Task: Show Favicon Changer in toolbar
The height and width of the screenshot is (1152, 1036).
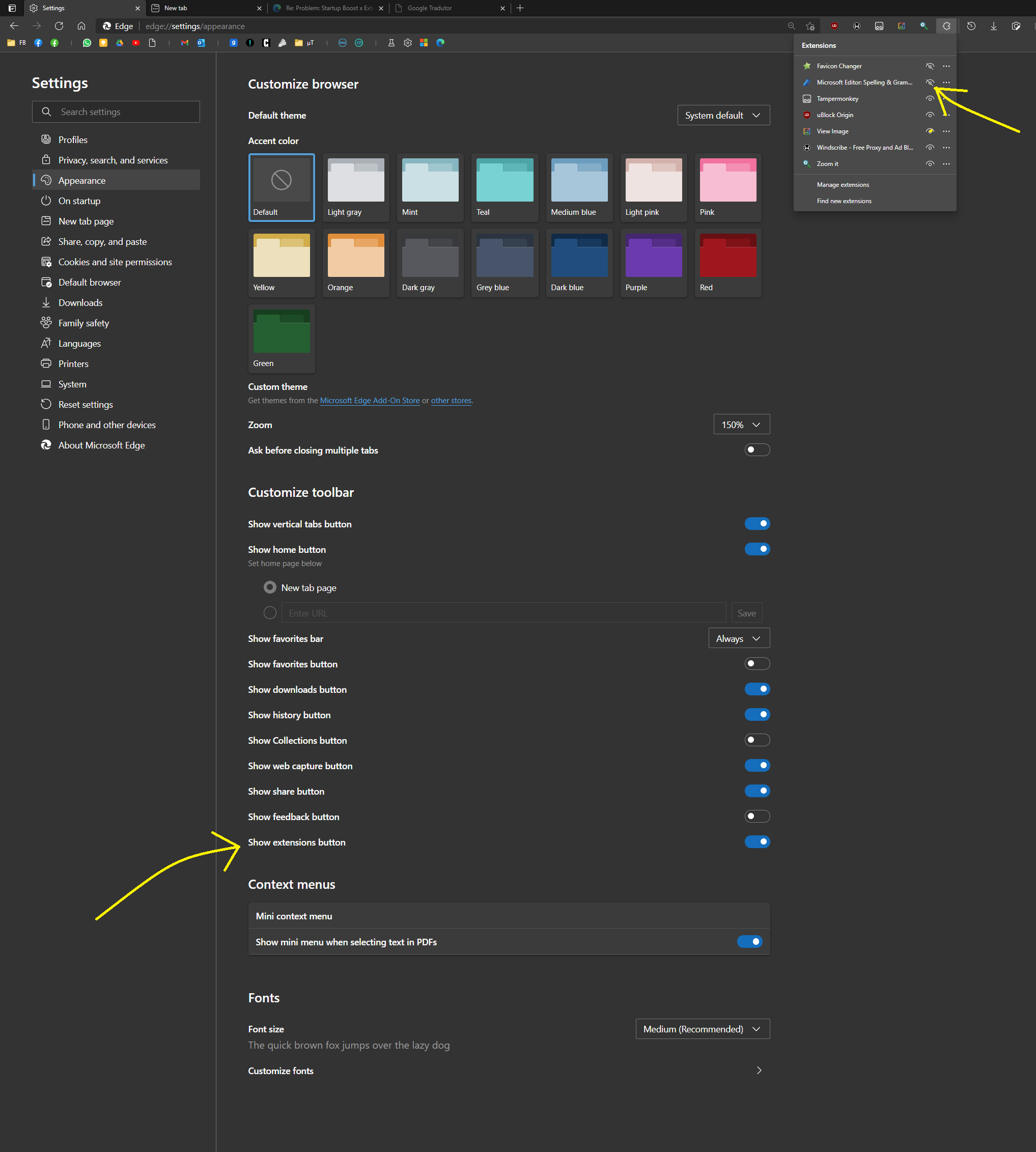Action: (930, 66)
